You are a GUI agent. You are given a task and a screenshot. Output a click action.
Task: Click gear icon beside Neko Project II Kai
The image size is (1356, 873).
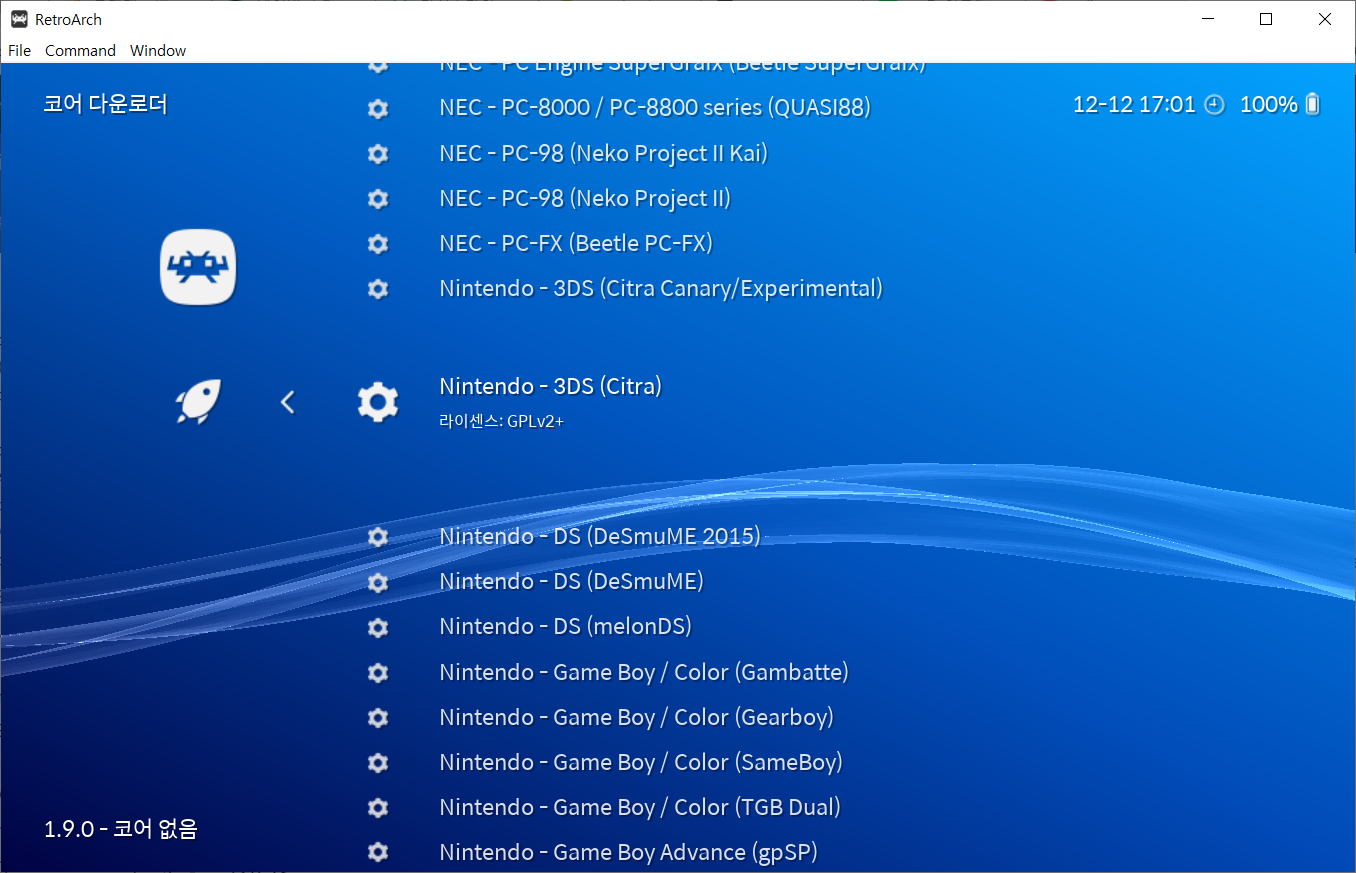[x=378, y=153]
